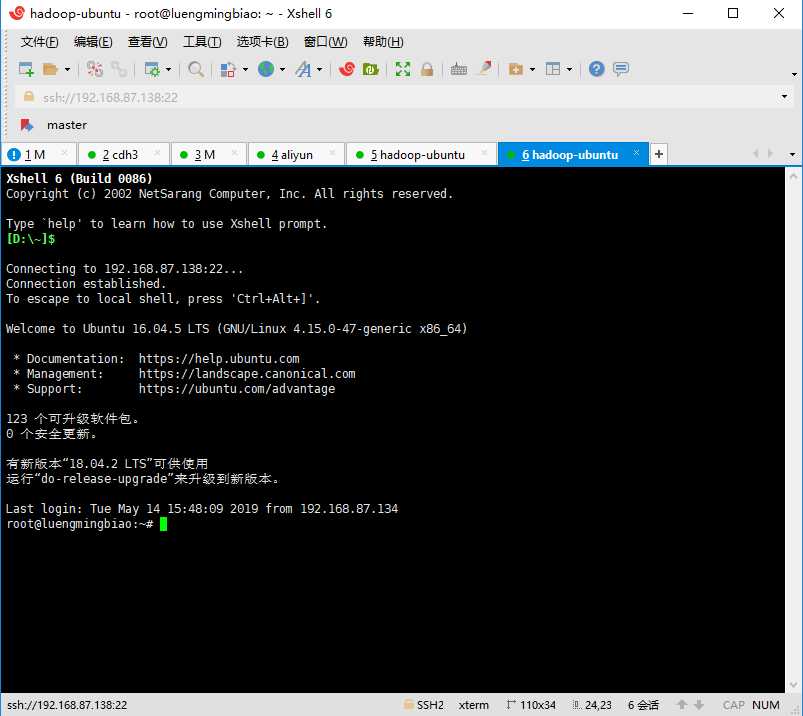Add a new tab with the plus button
803x716 pixels.
click(x=659, y=154)
